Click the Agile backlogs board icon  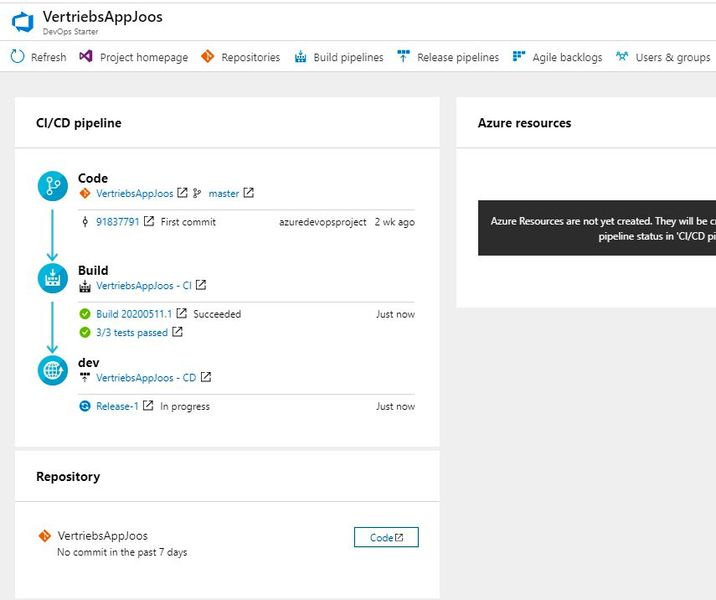pyautogui.click(x=519, y=56)
